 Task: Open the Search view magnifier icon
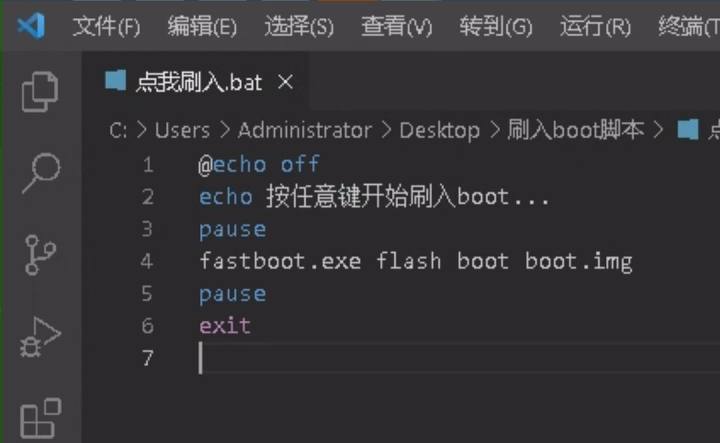[40, 173]
